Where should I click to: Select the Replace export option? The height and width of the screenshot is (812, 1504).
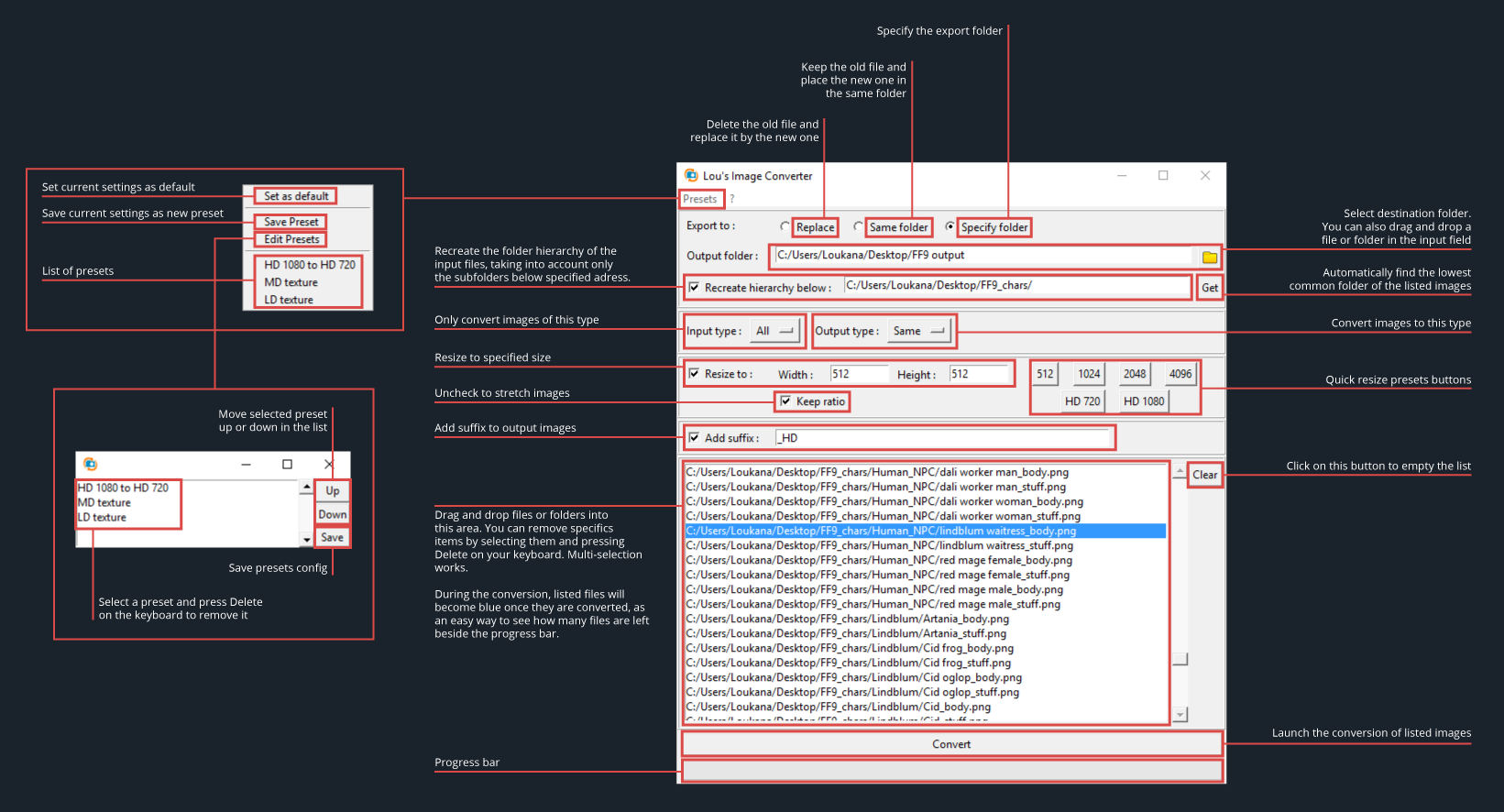(785, 226)
